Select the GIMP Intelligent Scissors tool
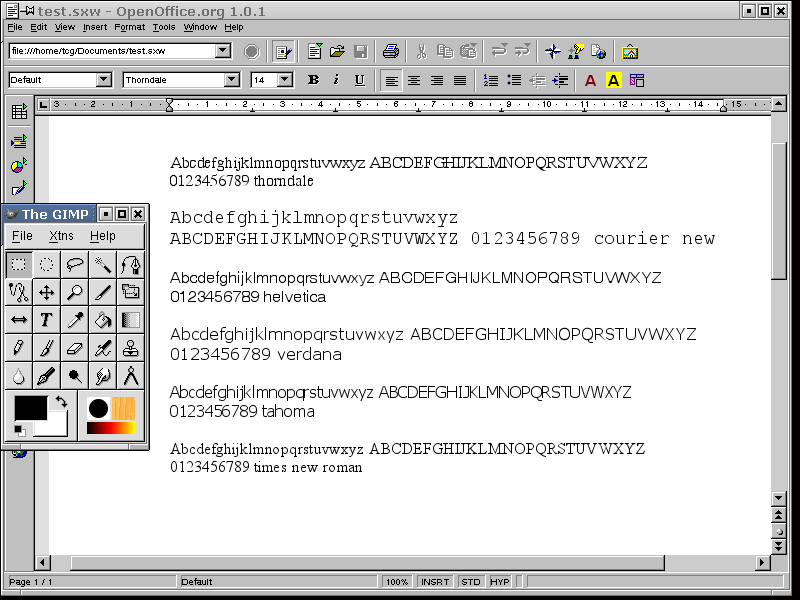800x600 pixels. pyautogui.click(x=18, y=292)
